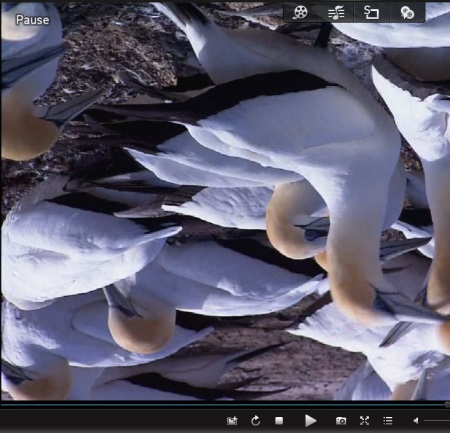Click the circular-arrow repeat icon
450x433 pixels.
(256, 421)
